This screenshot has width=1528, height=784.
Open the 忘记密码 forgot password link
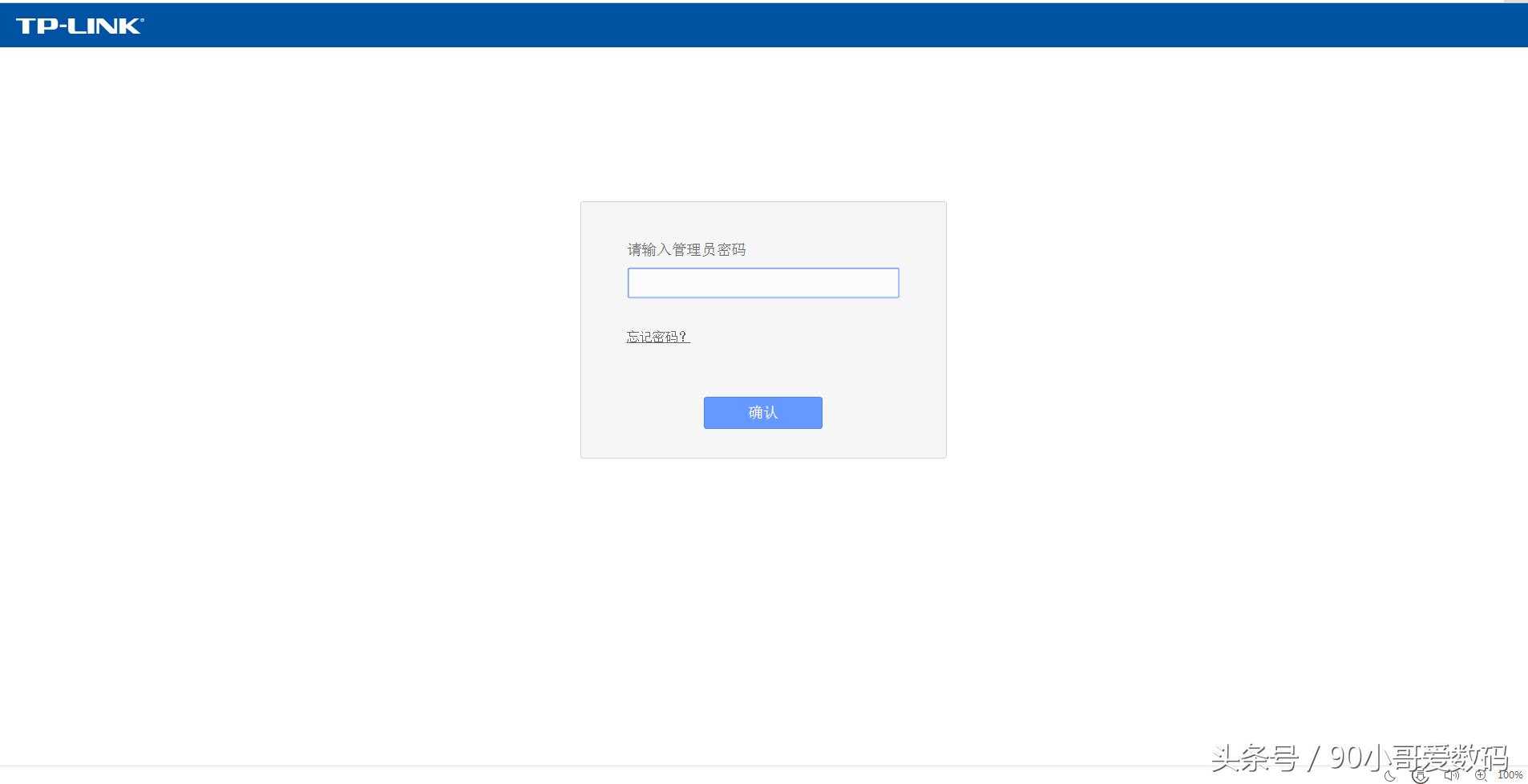(657, 337)
